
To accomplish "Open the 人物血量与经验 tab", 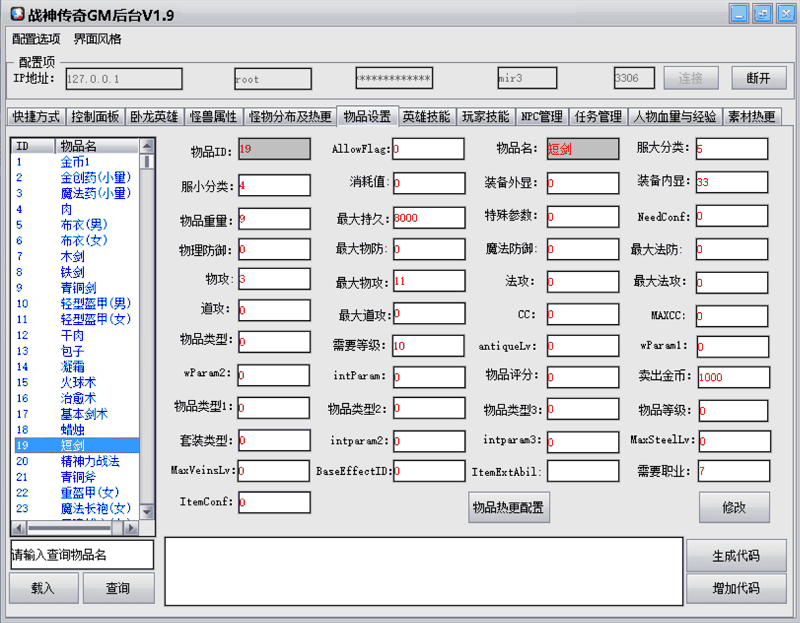I will [x=674, y=117].
